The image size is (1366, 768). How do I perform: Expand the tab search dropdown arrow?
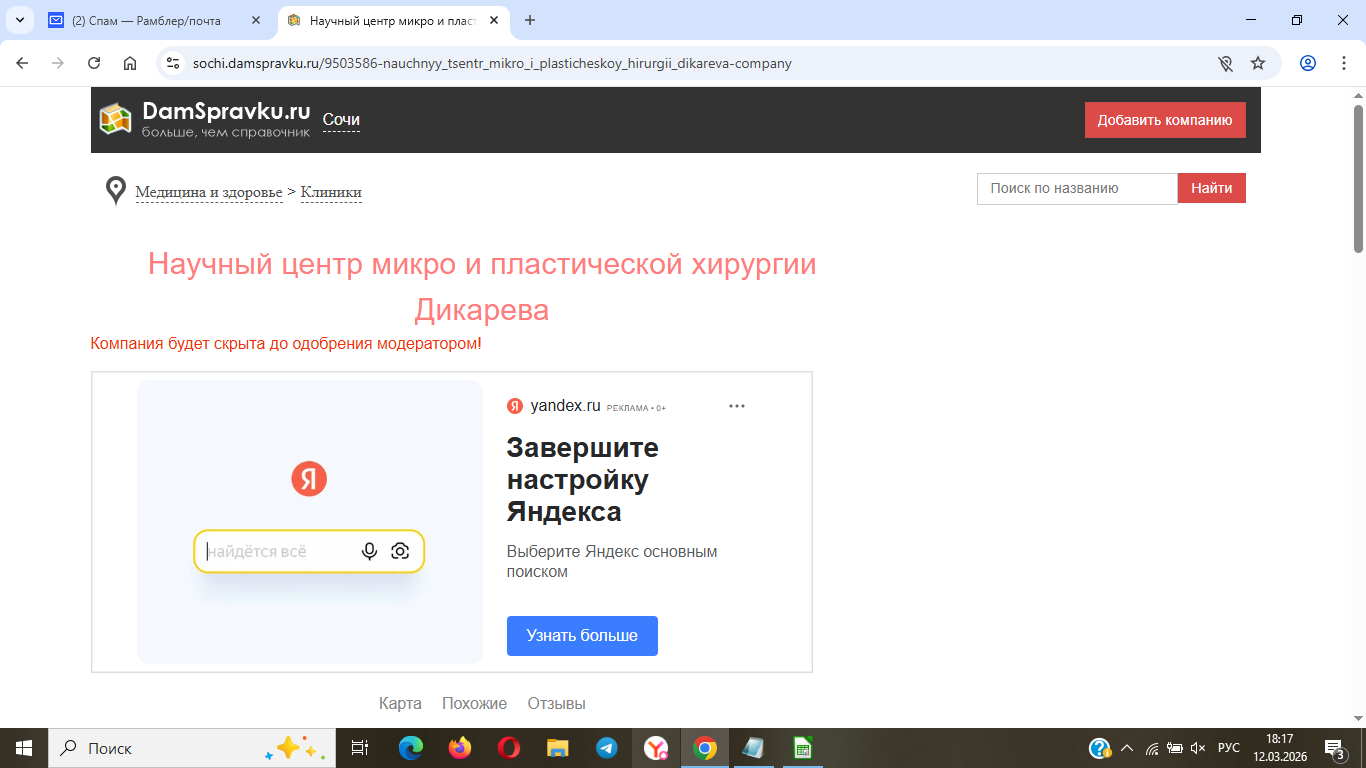coord(19,20)
